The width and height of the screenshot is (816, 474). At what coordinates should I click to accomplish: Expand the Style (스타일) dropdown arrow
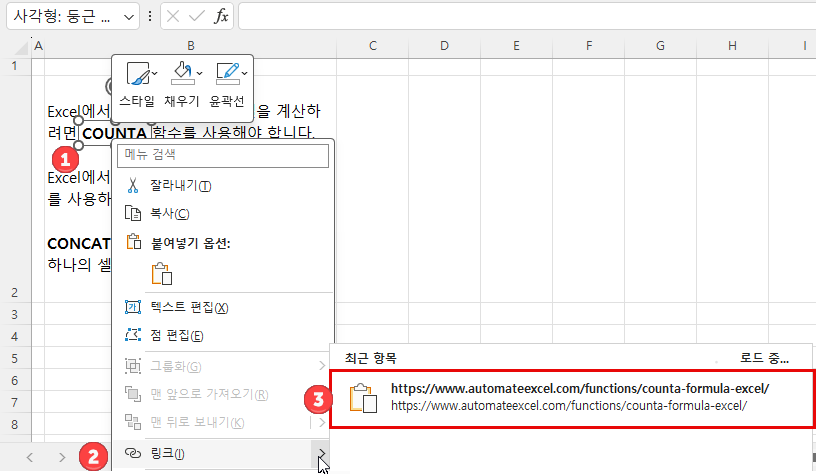[154, 74]
